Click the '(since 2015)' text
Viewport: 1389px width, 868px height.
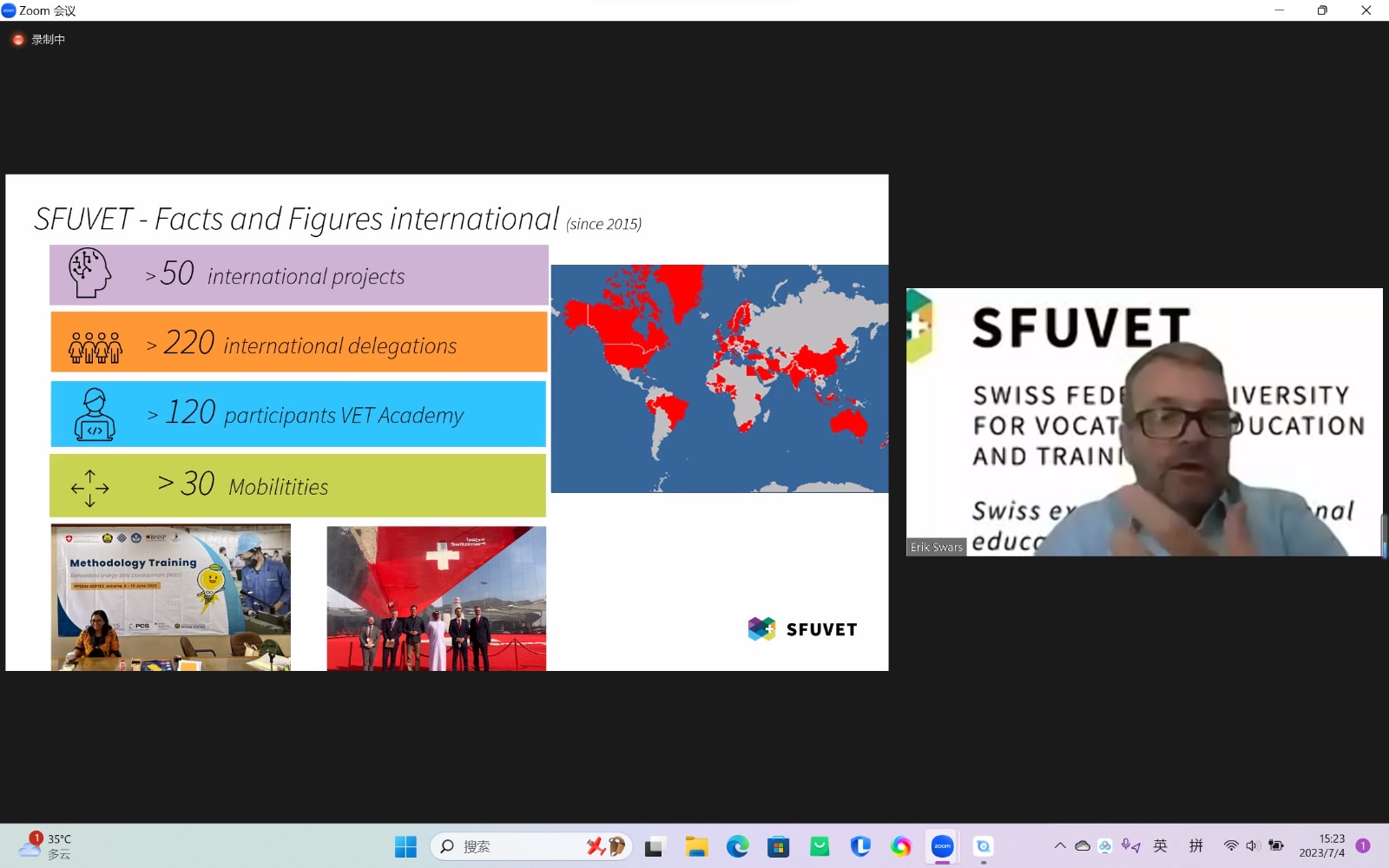pos(604,224)
